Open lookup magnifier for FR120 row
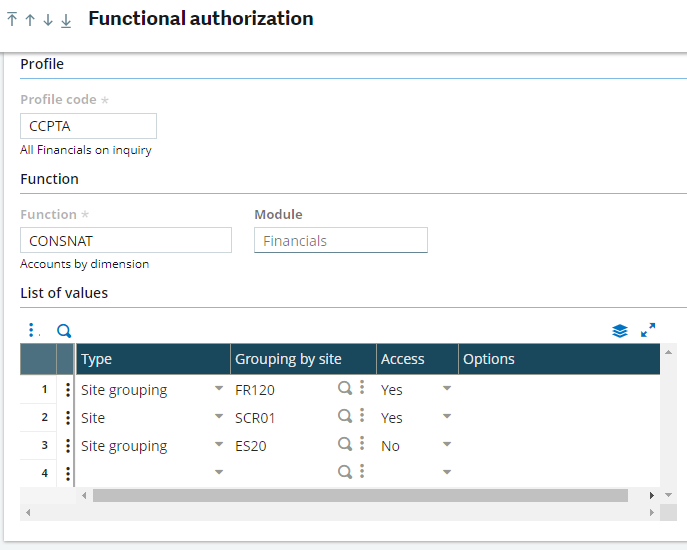Screen dimensions: 687x550 345,388
